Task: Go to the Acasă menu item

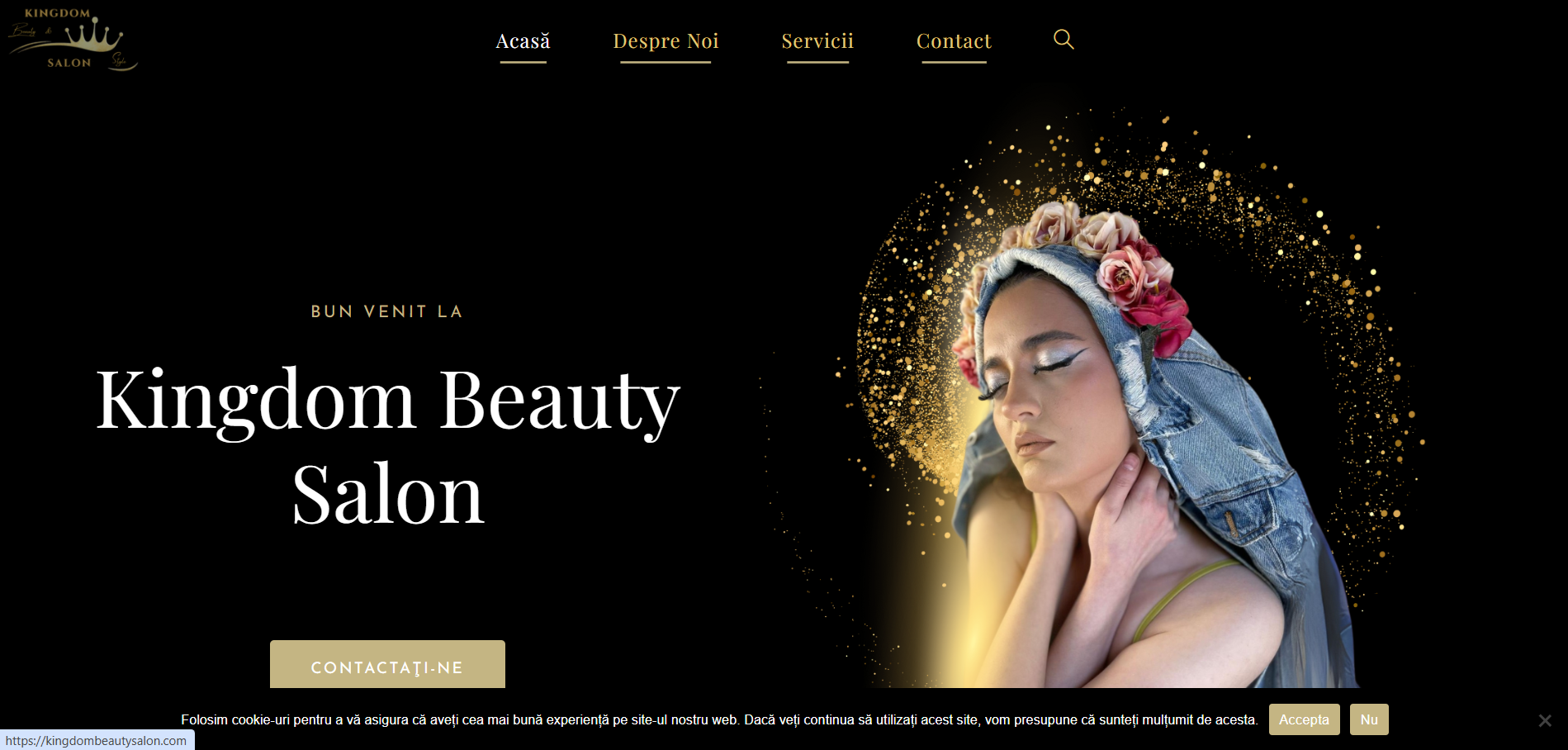Action: coord(523,41)
